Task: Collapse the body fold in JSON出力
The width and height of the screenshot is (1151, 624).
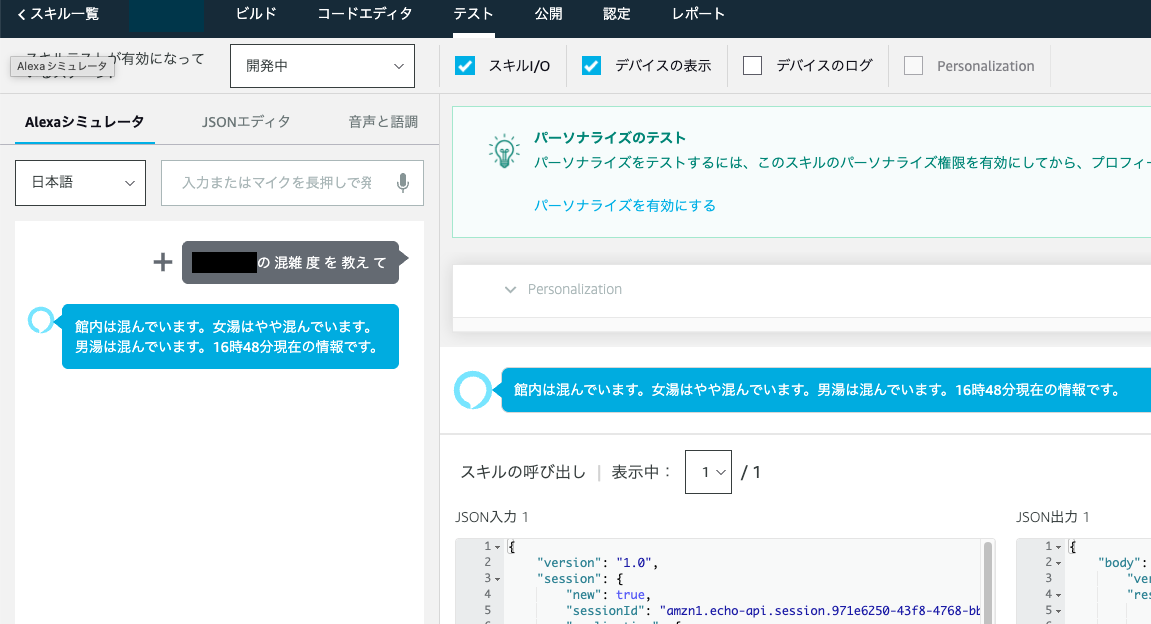Action: (x=1059, y=563)
